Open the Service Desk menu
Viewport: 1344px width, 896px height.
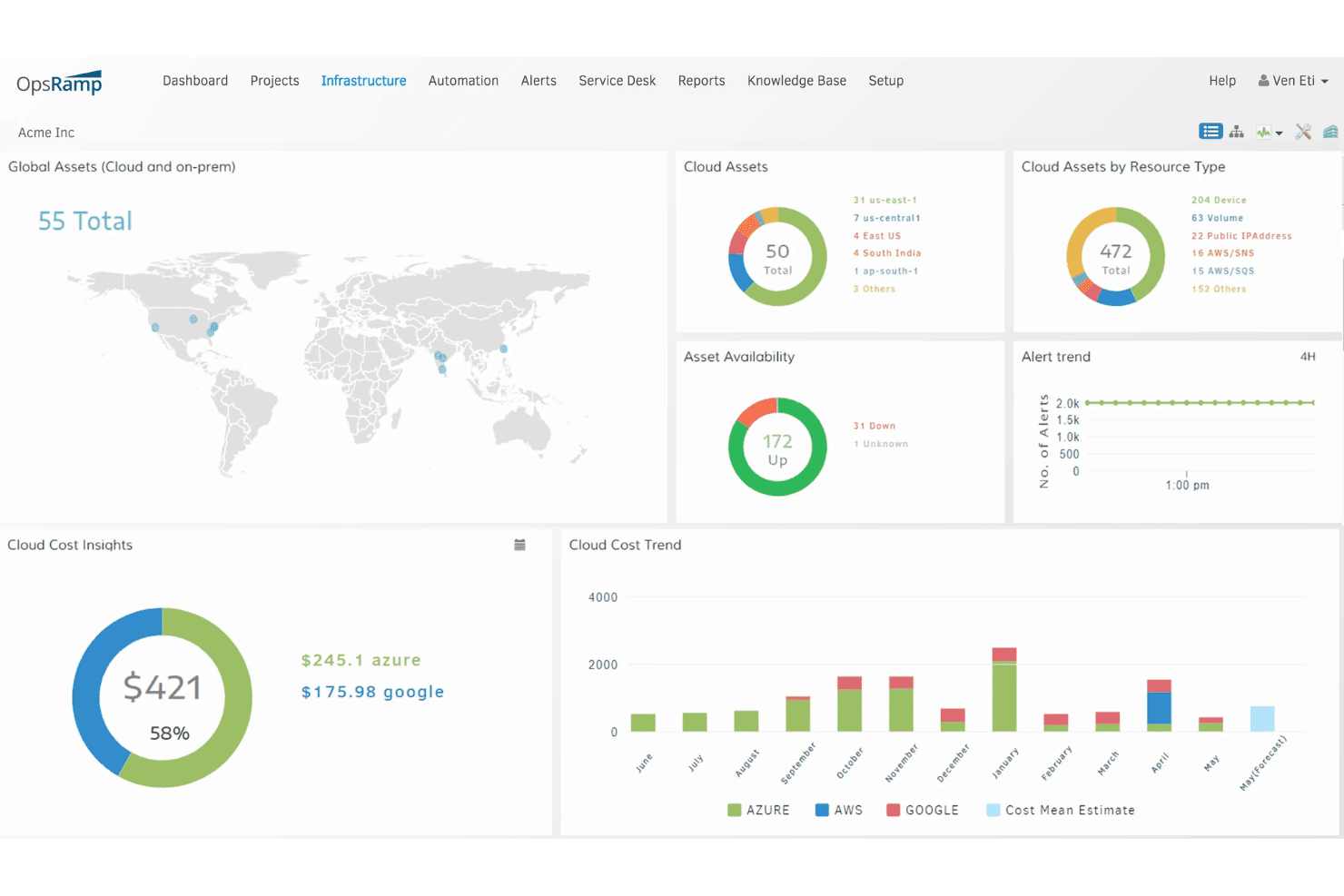[618, 81]
